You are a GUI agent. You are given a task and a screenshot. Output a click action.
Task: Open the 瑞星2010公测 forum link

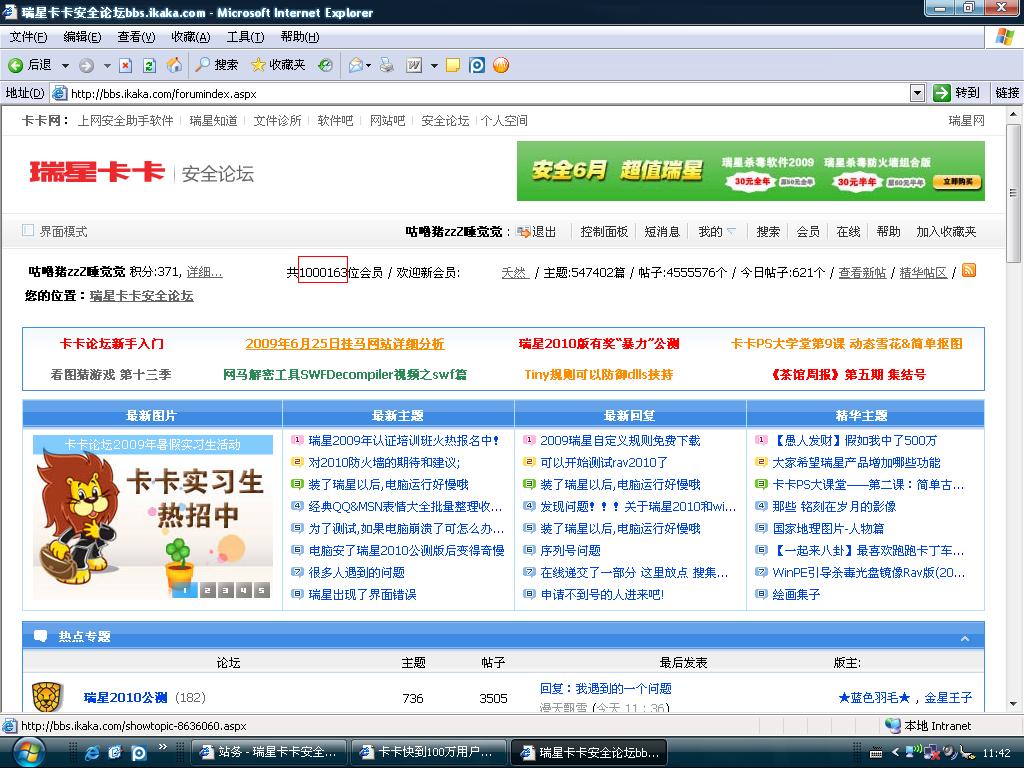coord(125,697)
